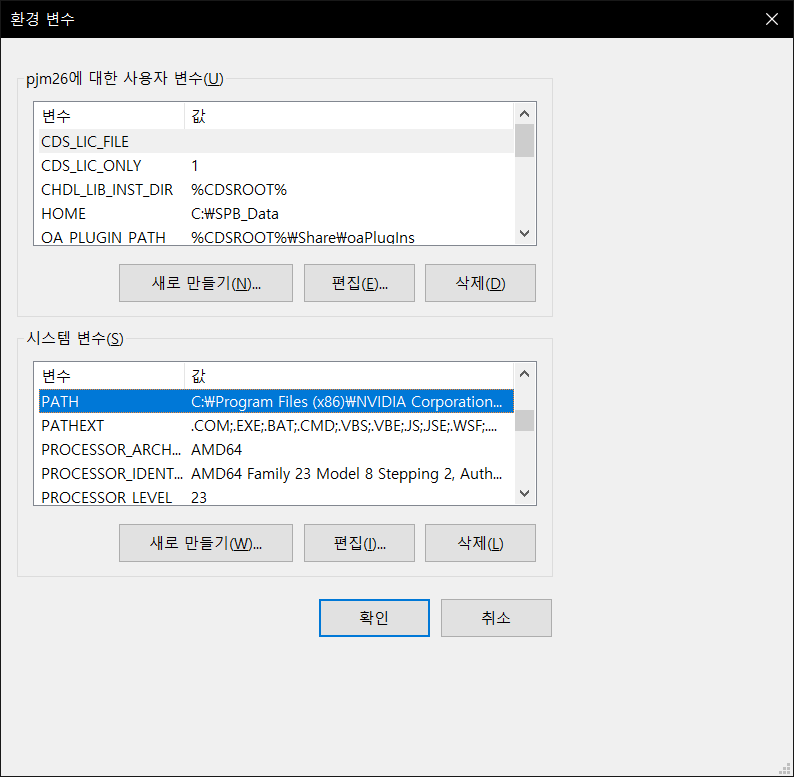
Task: Click 새로 만들기(W)... for system variables
Action: (206, 542)
